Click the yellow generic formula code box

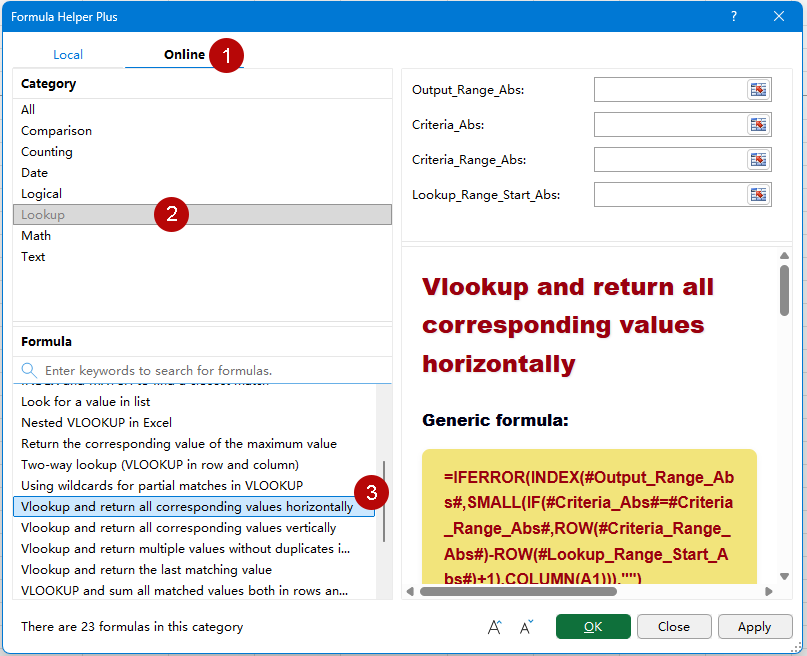(589, 517)
